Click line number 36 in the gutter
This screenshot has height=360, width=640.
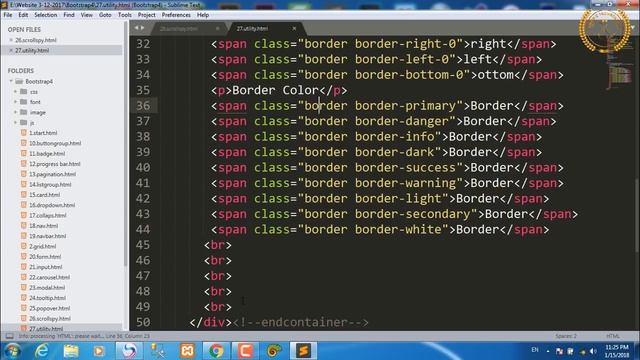coord(143,106)
